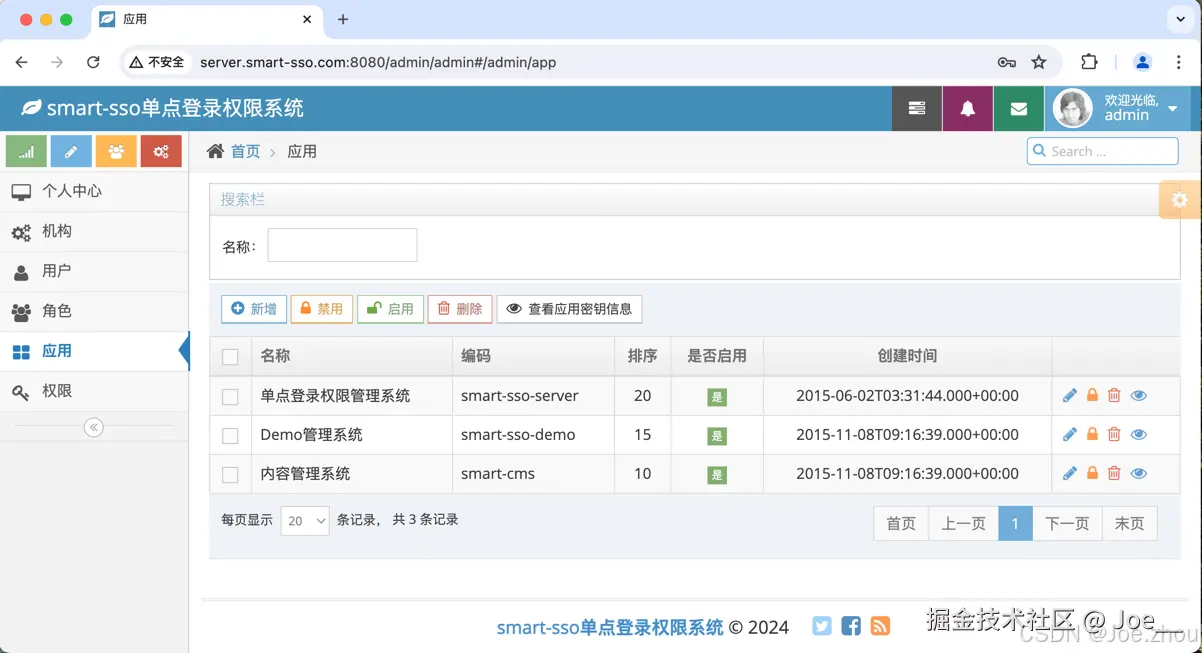Open 权限 in sidebar menu
1202x653 pixels.
[94, 391]
